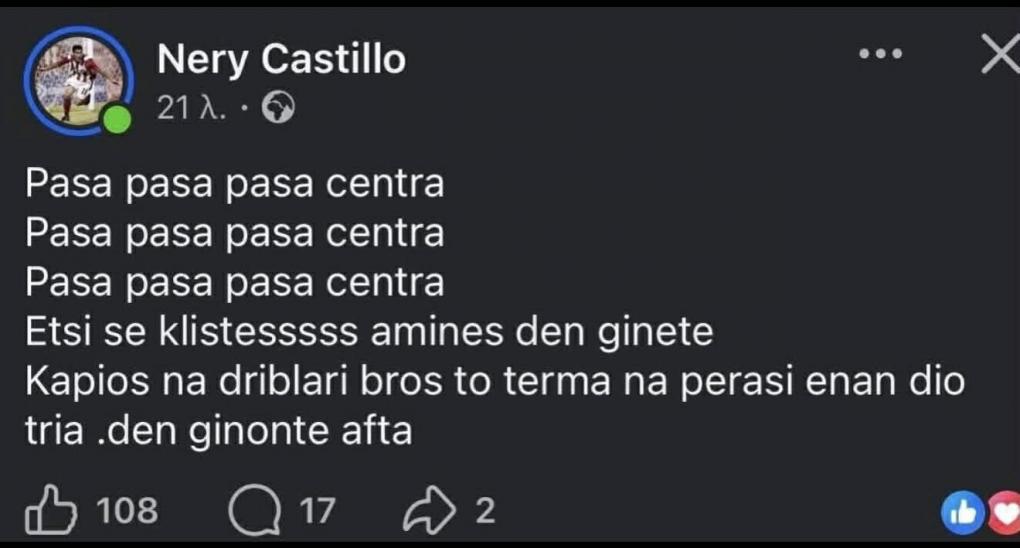Open comments via the speech bubble icon
The width and height of the screenshot is (1020, 548).
(250, 512)
